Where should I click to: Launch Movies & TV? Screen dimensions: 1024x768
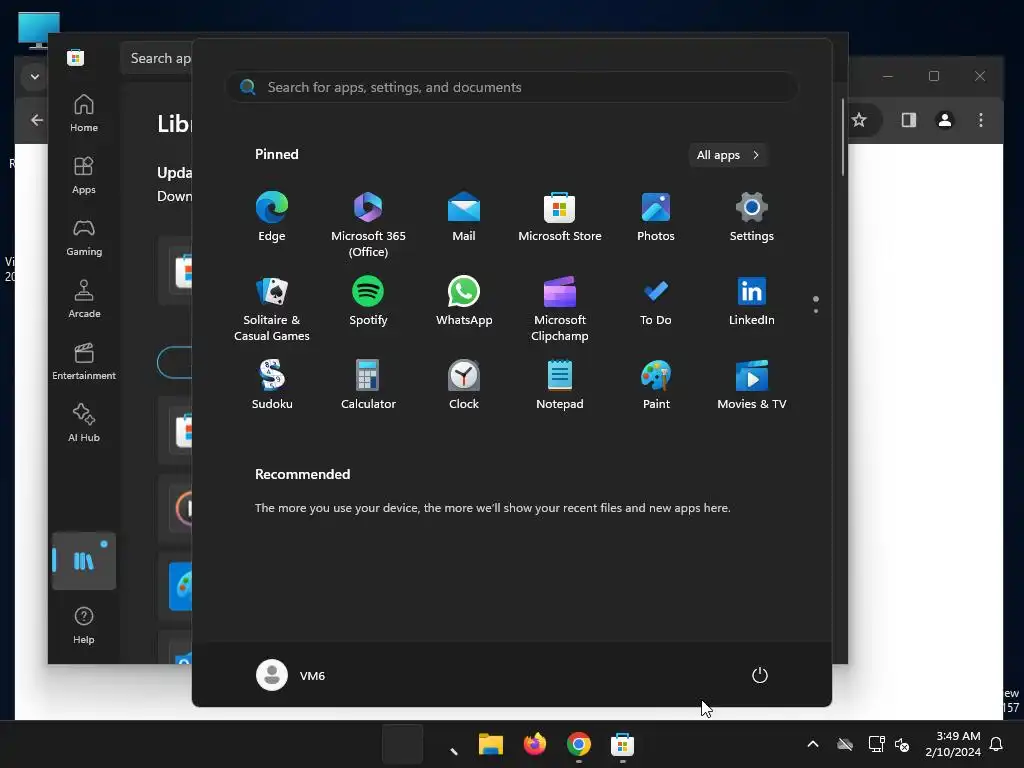pos(752,385)
